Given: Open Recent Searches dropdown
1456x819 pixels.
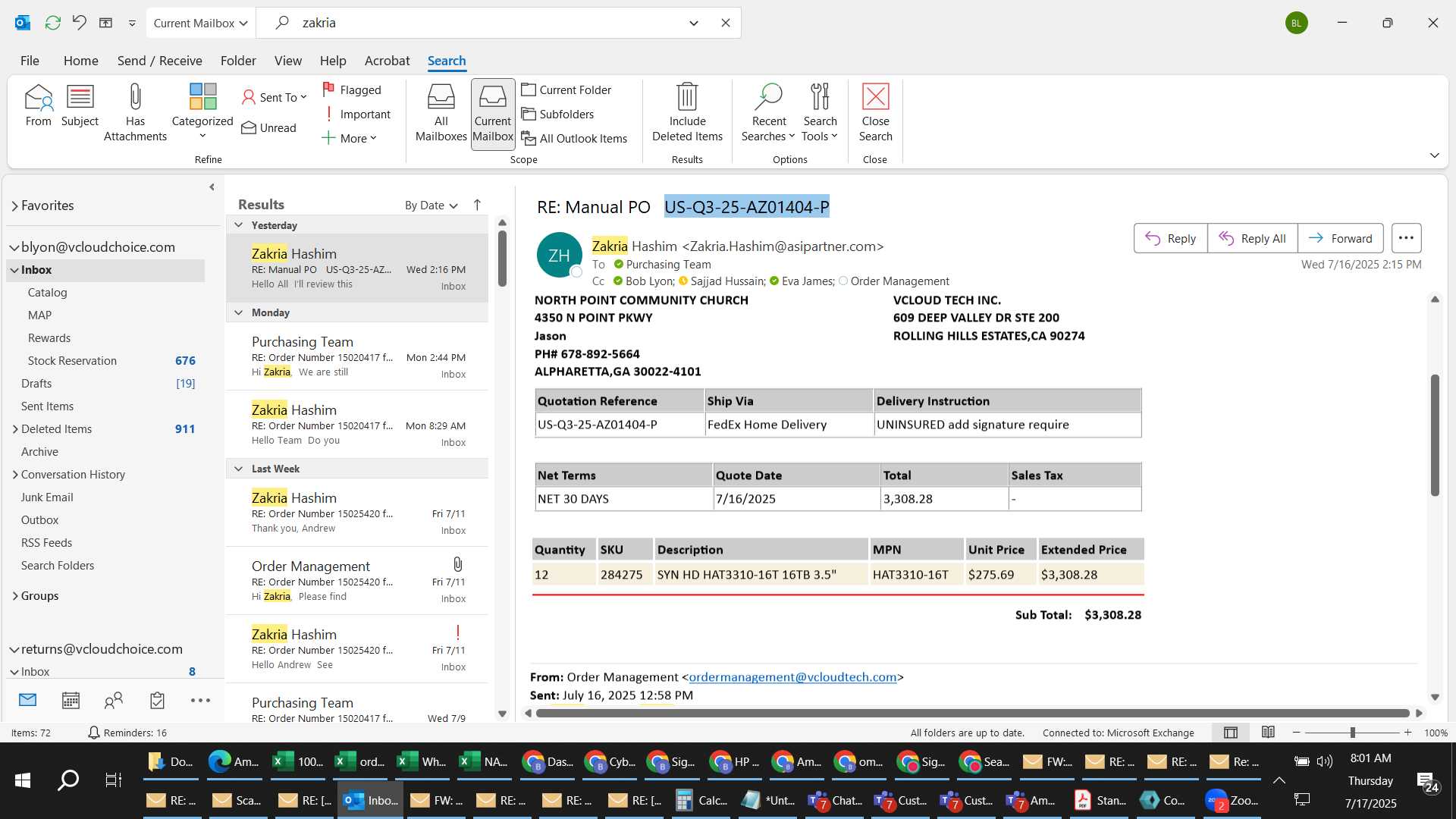Looking at the screenshot, I should (x=768, y=113).
